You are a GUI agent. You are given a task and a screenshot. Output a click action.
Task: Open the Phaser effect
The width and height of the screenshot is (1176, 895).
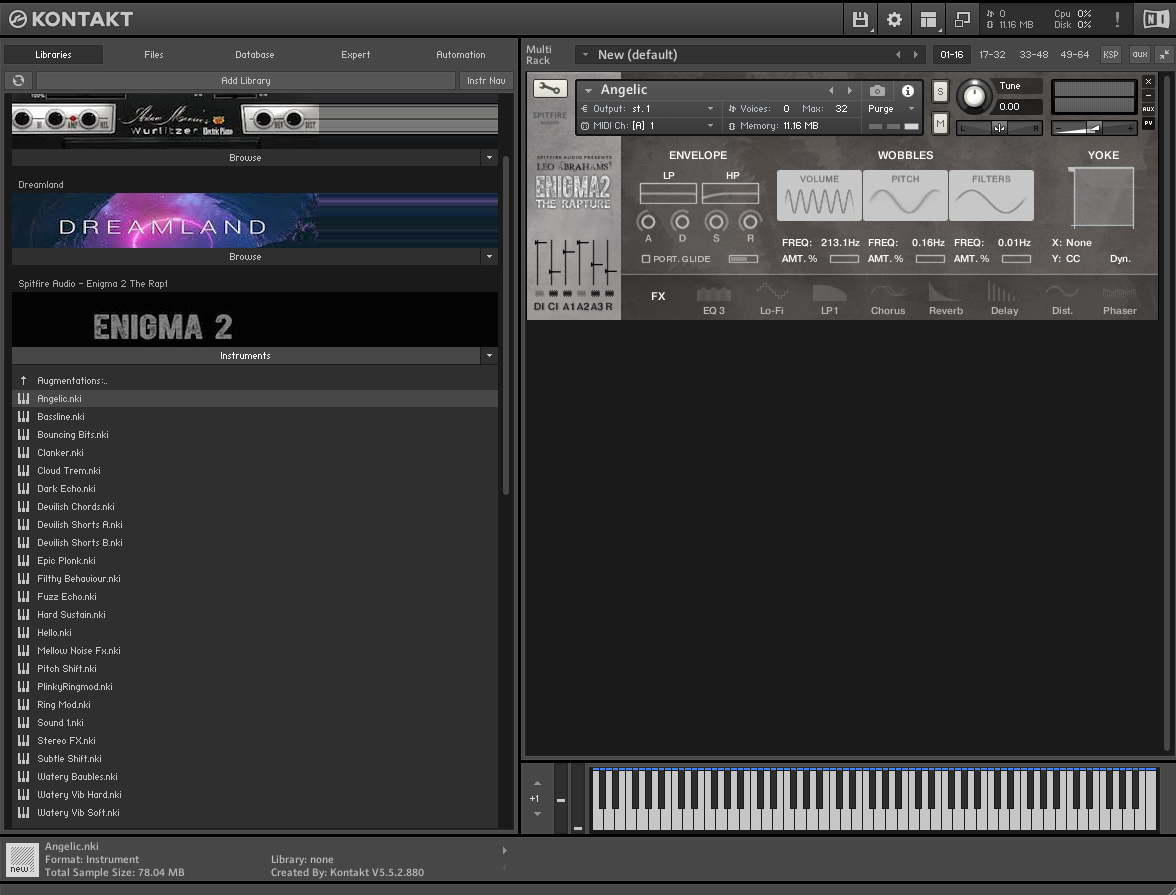tap(1120, 300)
